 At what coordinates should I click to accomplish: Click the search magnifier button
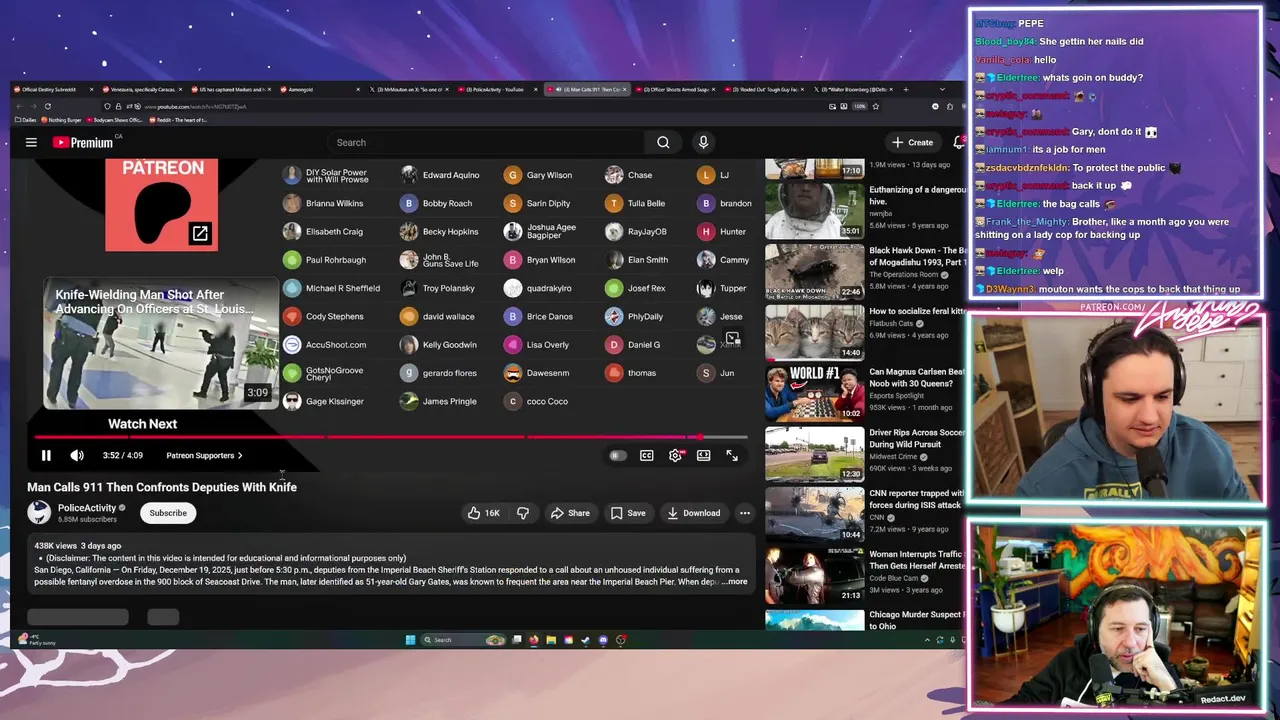663,142
